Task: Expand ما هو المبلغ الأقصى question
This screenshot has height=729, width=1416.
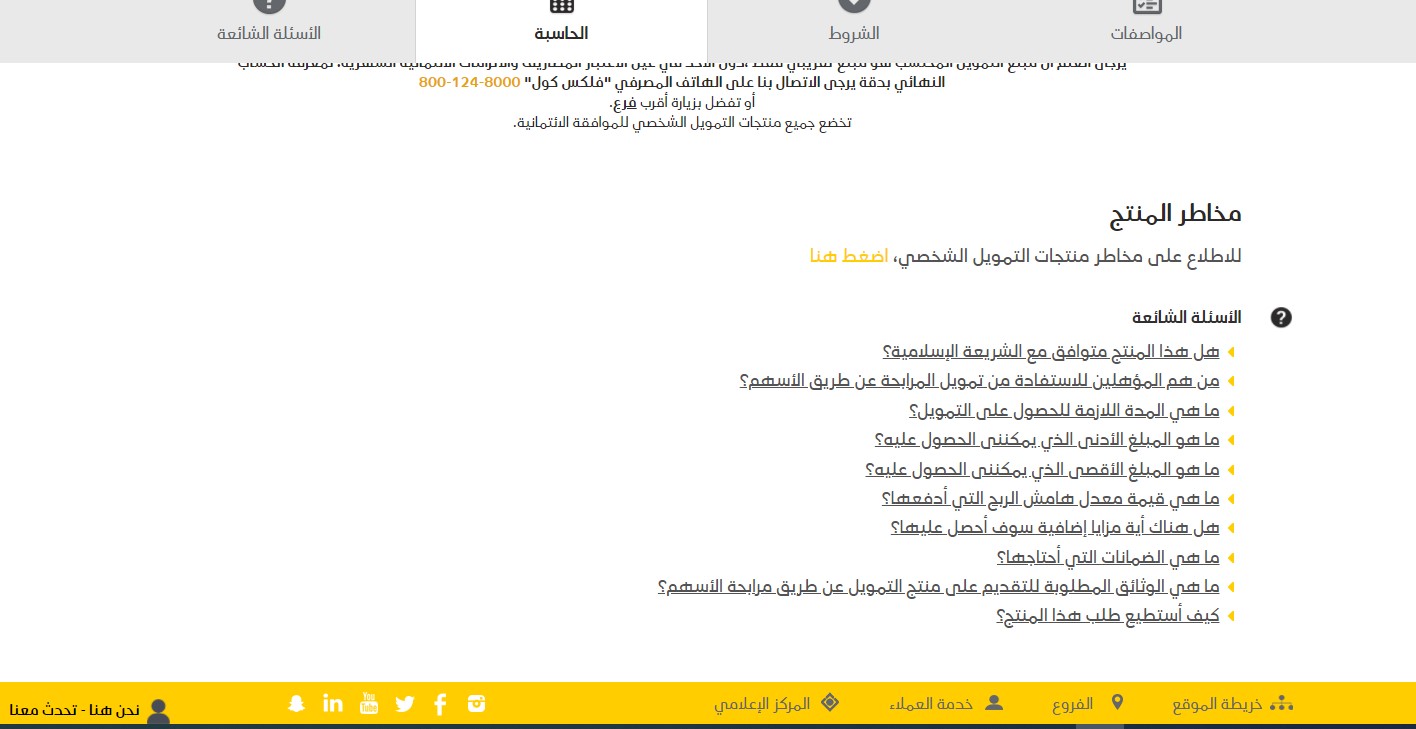Action: (x=1043, y=469)
